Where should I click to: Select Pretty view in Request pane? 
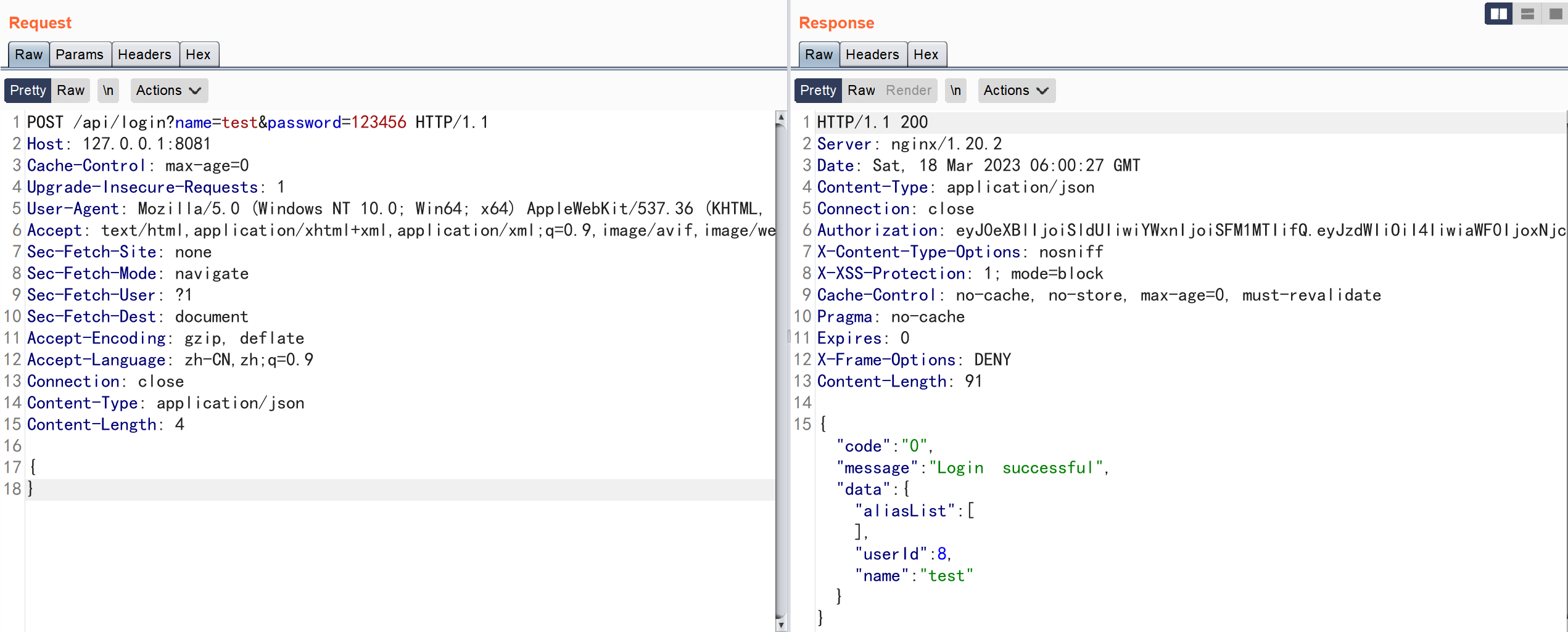tap(28, 90)
